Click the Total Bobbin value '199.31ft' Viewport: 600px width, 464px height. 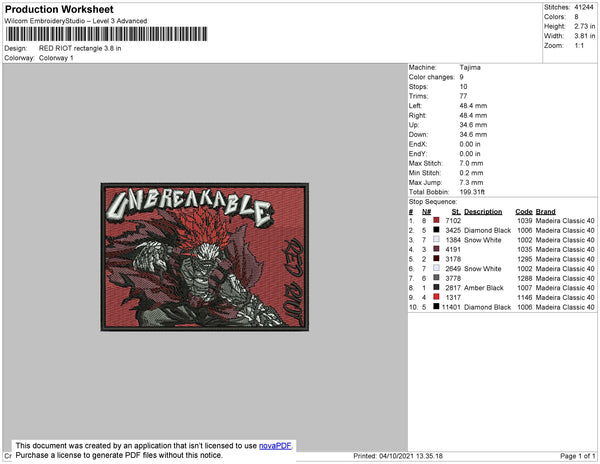[472, 192]
